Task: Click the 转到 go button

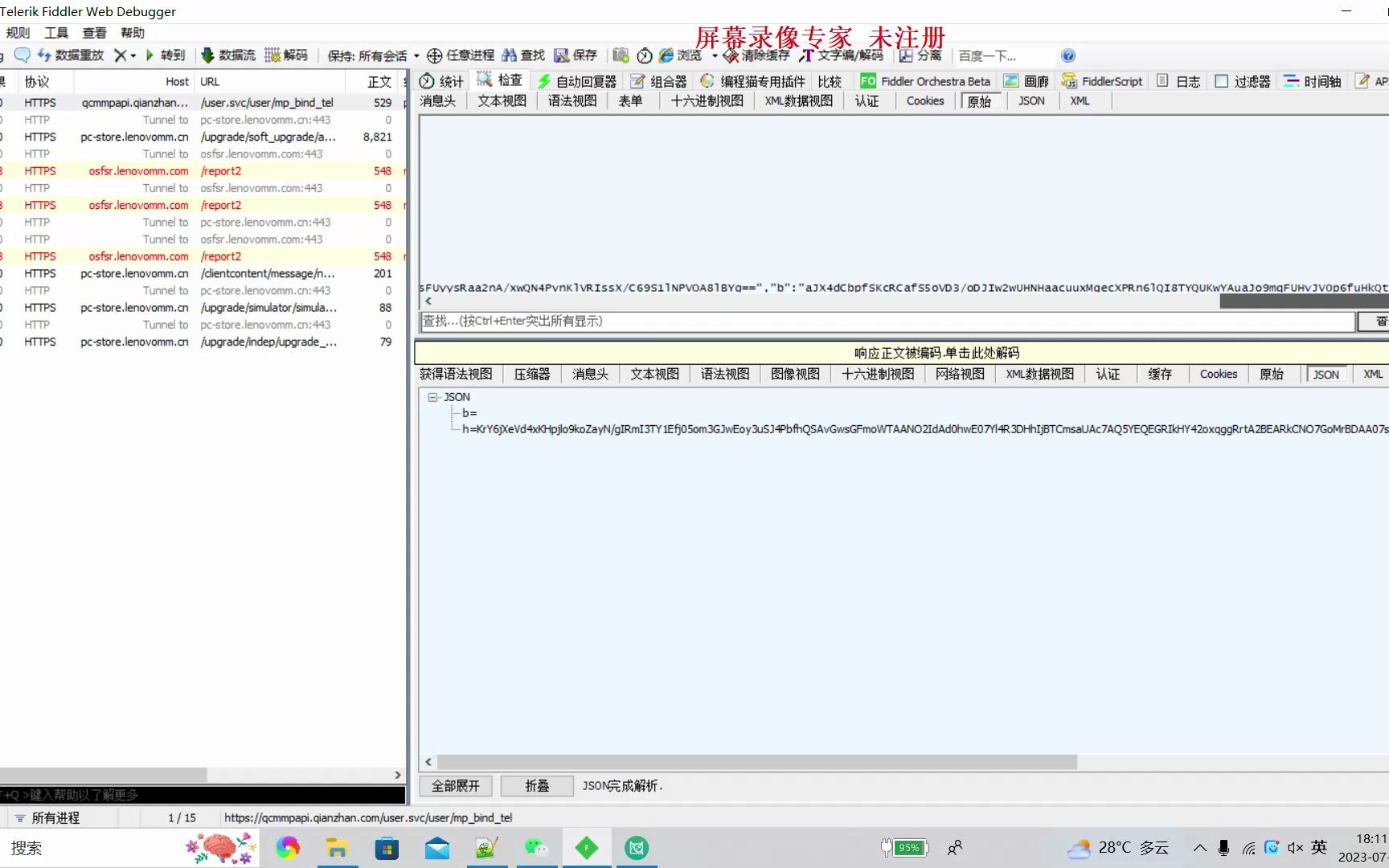Action: (x=165, y=55)
